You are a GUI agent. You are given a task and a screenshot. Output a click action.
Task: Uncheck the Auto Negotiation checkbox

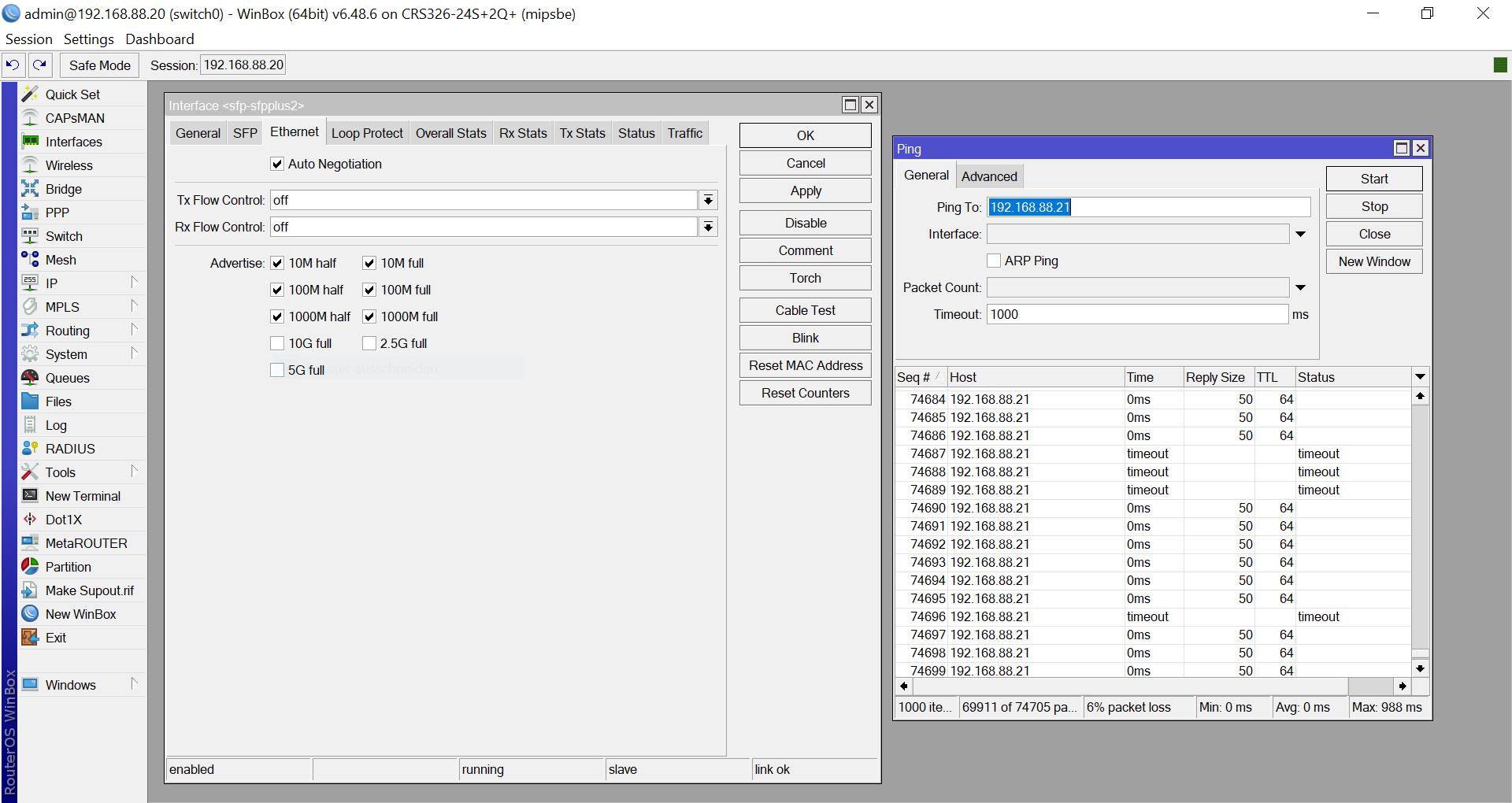(277, 164)
